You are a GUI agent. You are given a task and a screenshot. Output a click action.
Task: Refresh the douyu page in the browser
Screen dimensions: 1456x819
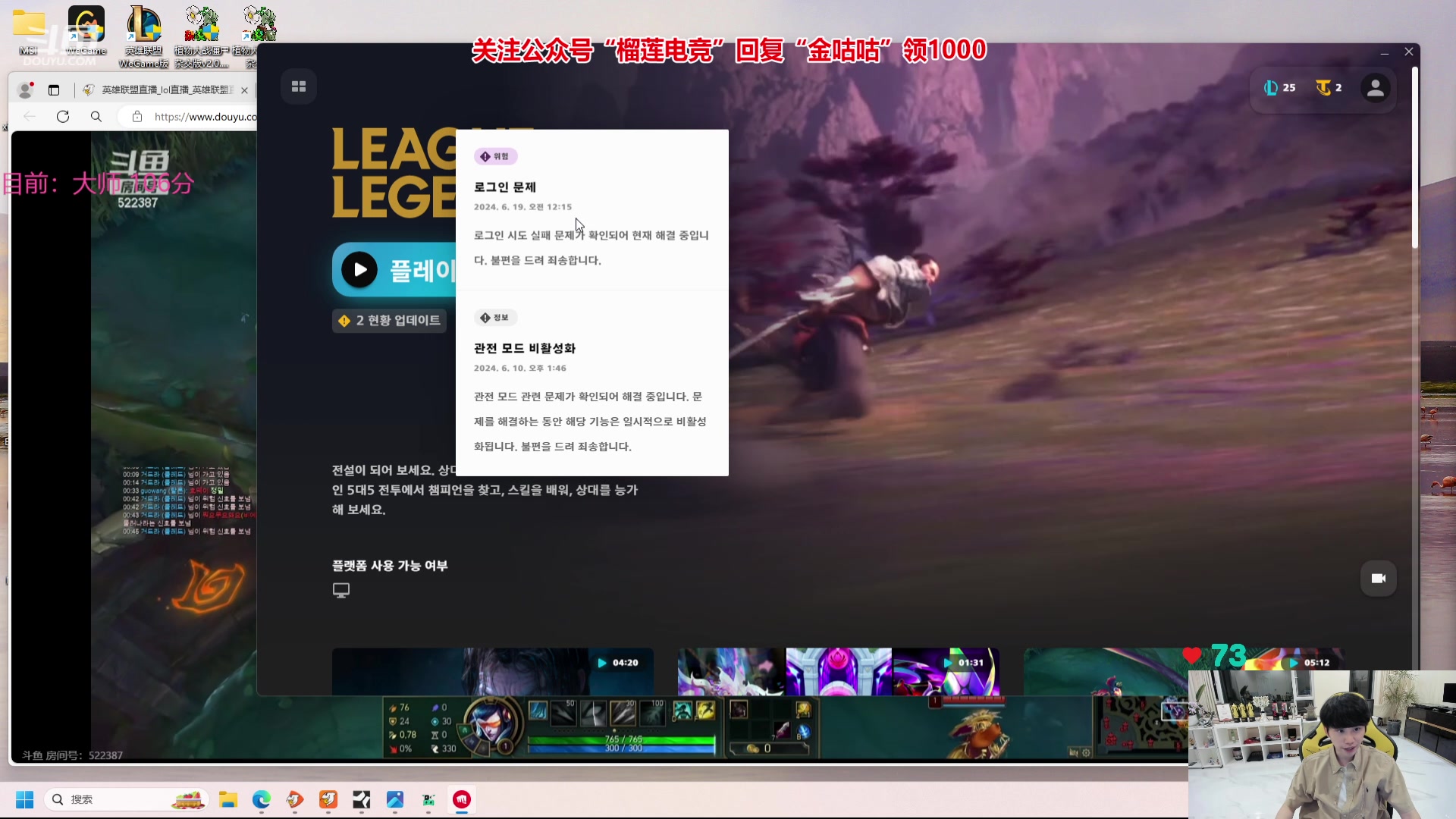click(x=63, y=117)
